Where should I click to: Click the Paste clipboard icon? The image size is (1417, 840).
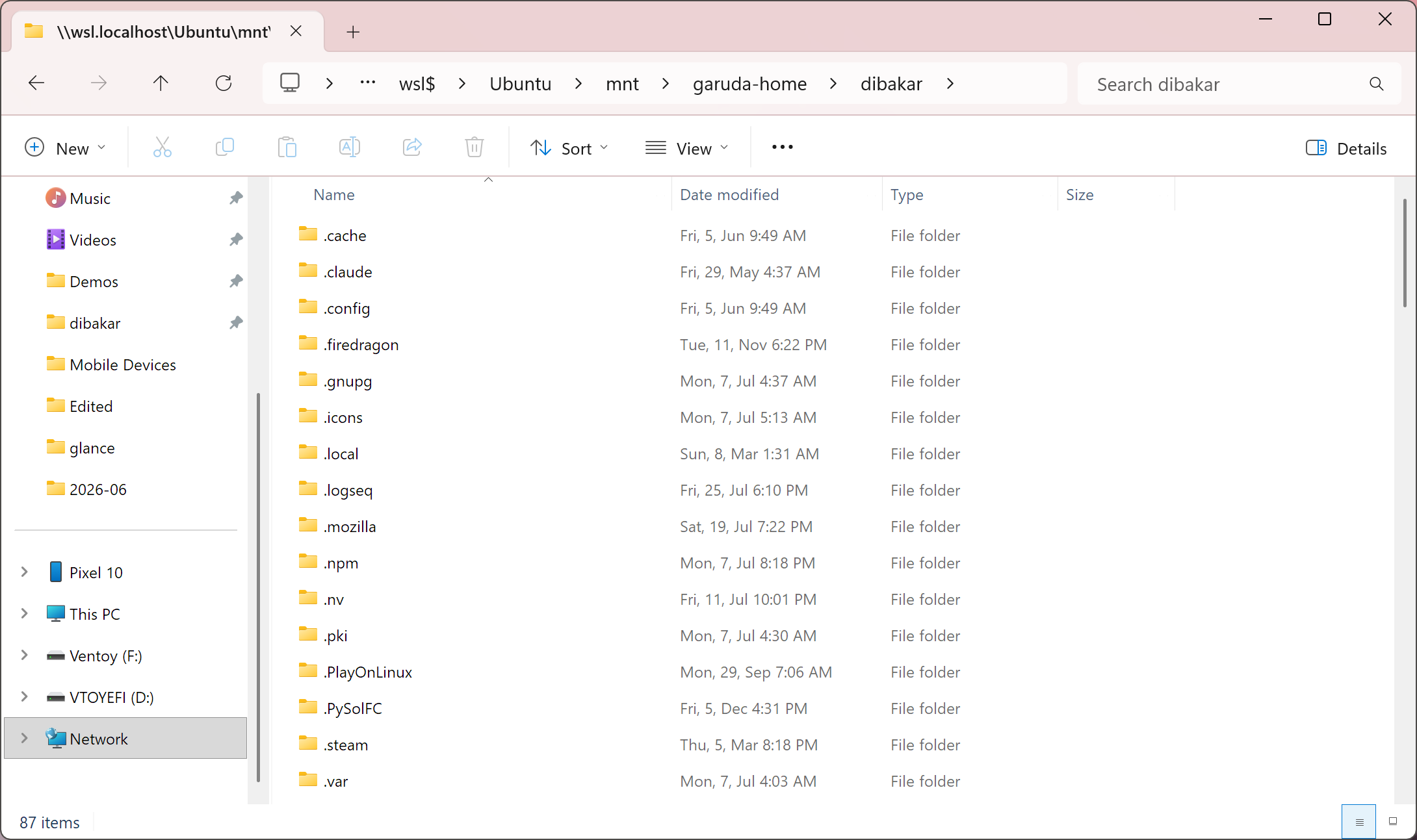coord(287,147)
